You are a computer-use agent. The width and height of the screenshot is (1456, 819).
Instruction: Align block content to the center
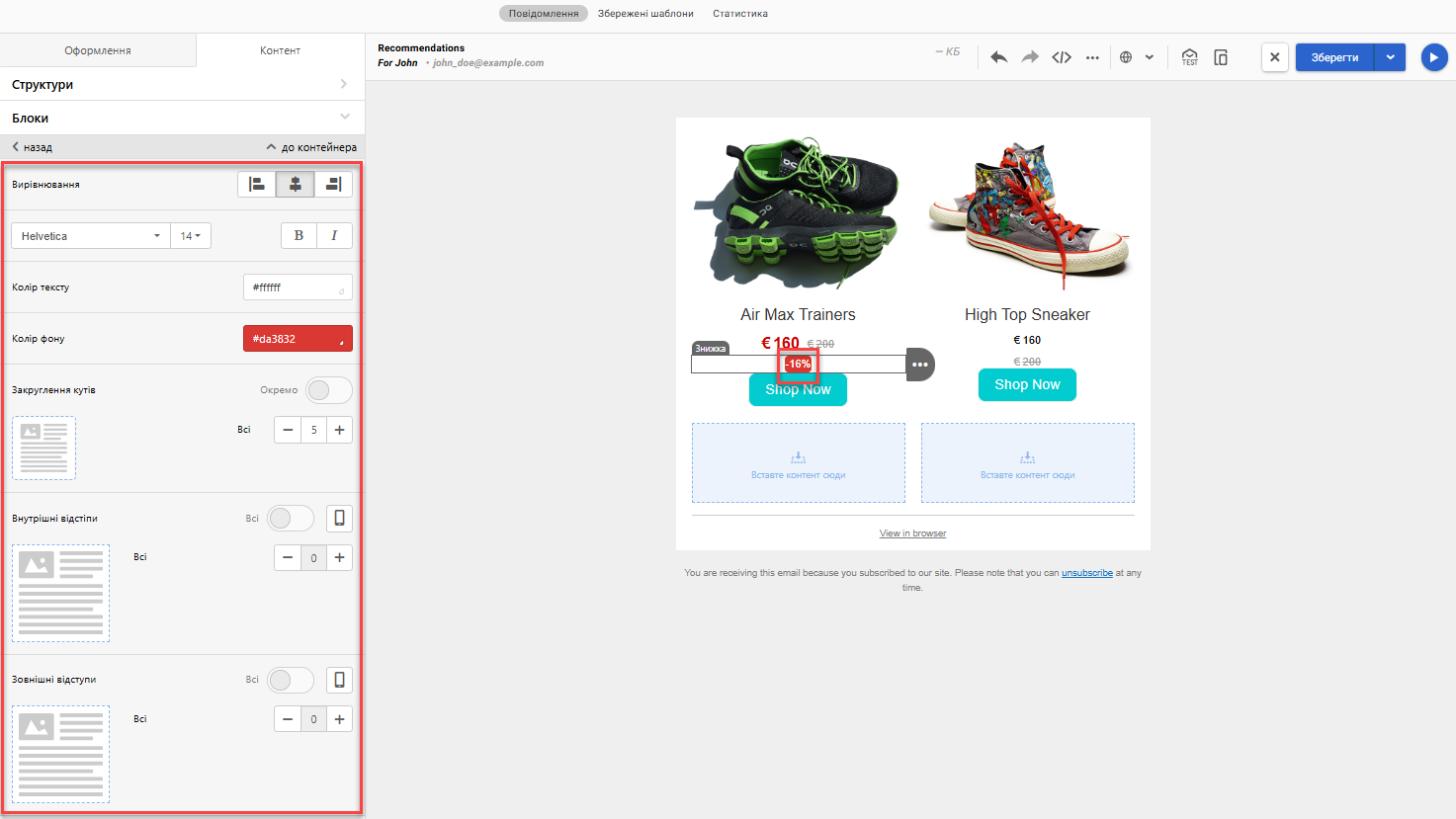[x=295, y=185]
